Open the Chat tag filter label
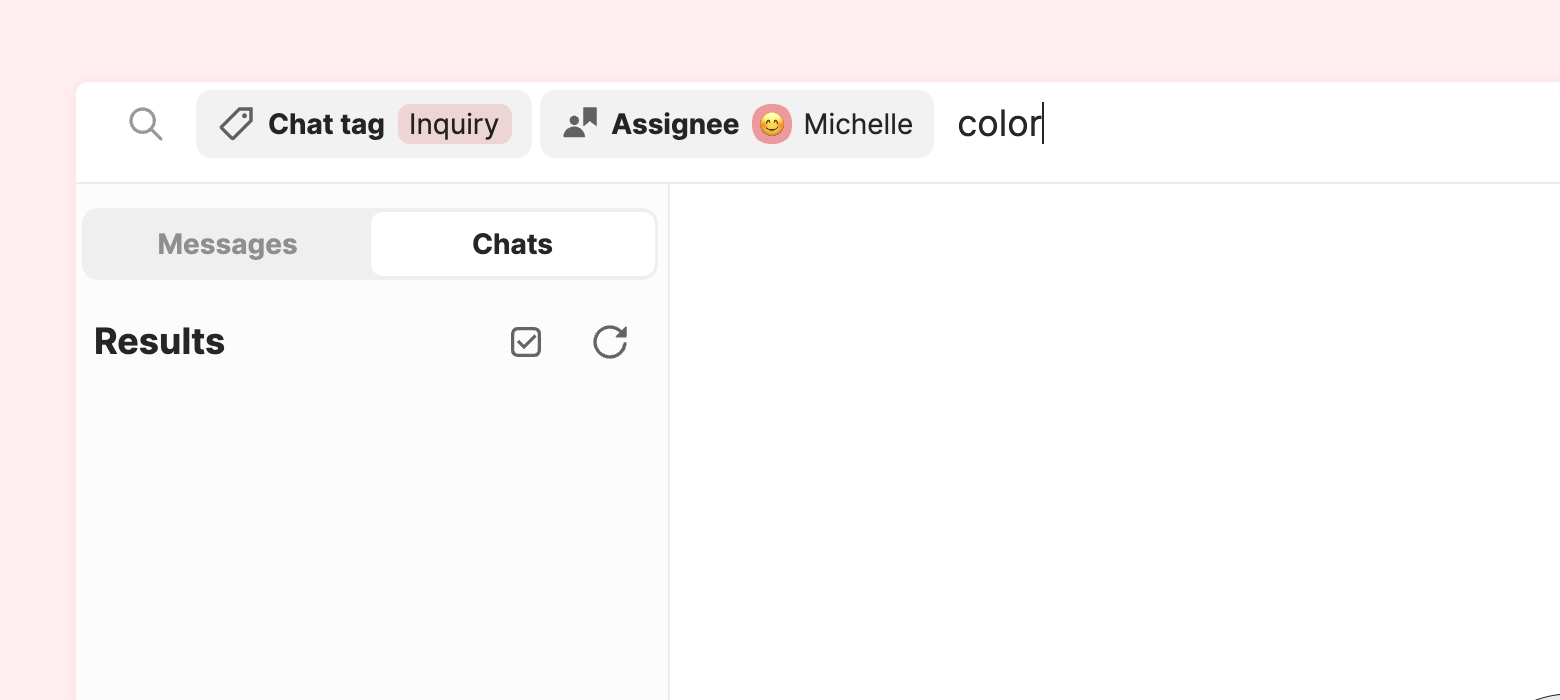 (x=326, y=124)
